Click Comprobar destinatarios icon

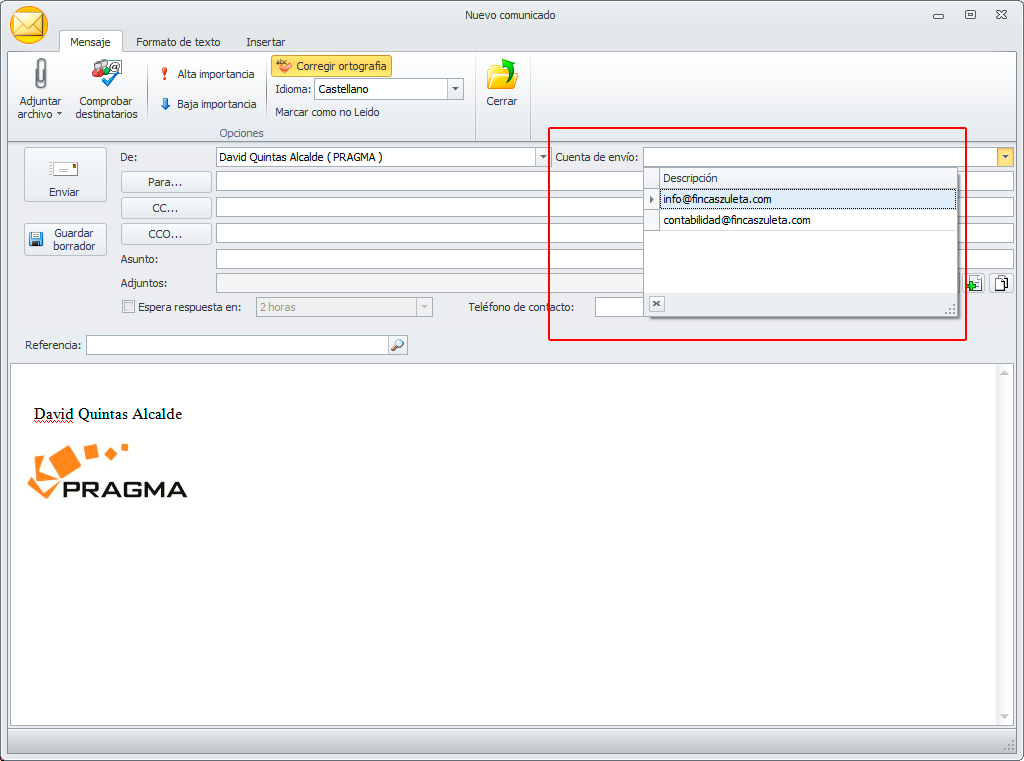(106, 74)
